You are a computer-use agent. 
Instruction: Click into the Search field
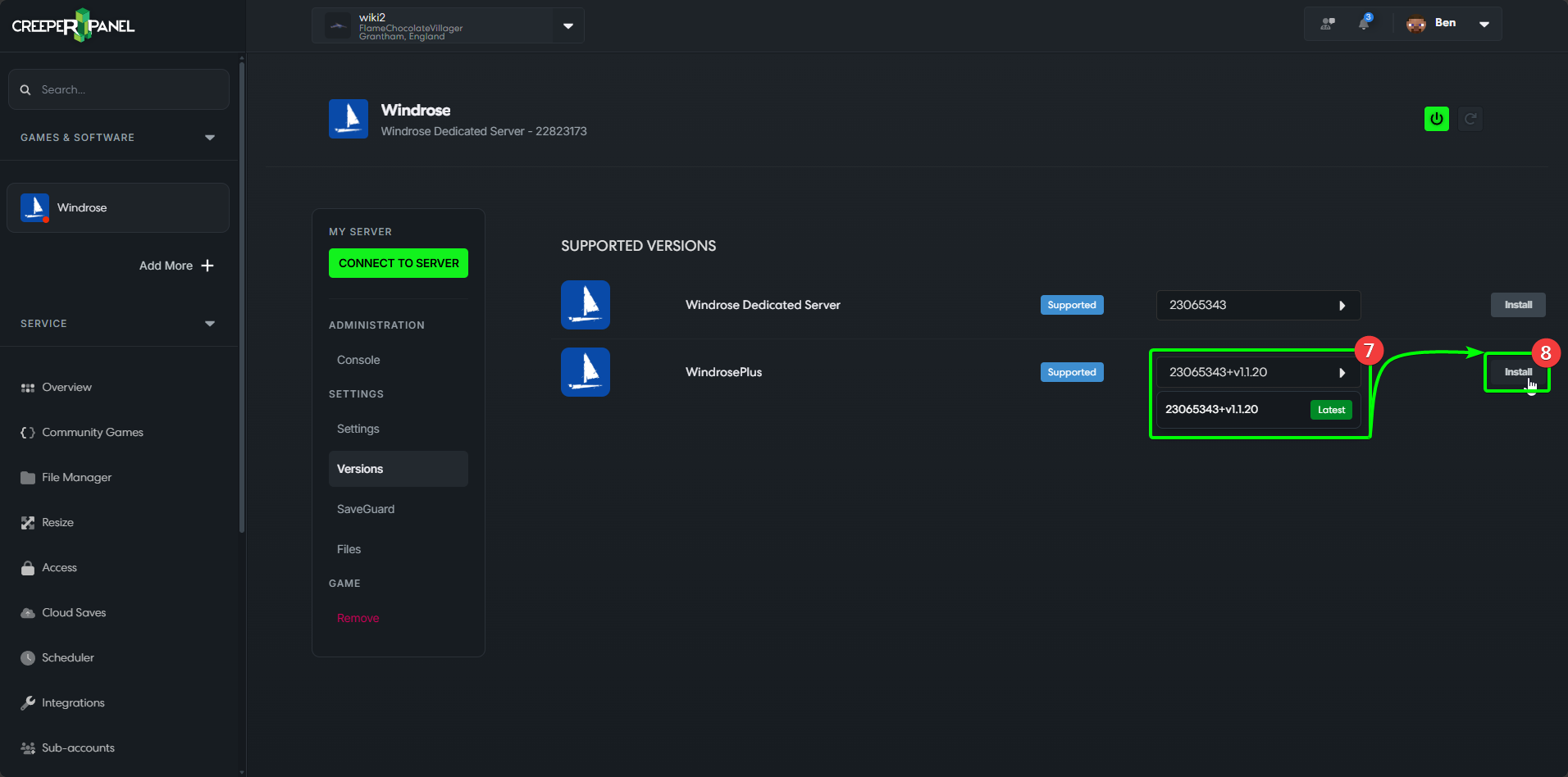(119, 89)
